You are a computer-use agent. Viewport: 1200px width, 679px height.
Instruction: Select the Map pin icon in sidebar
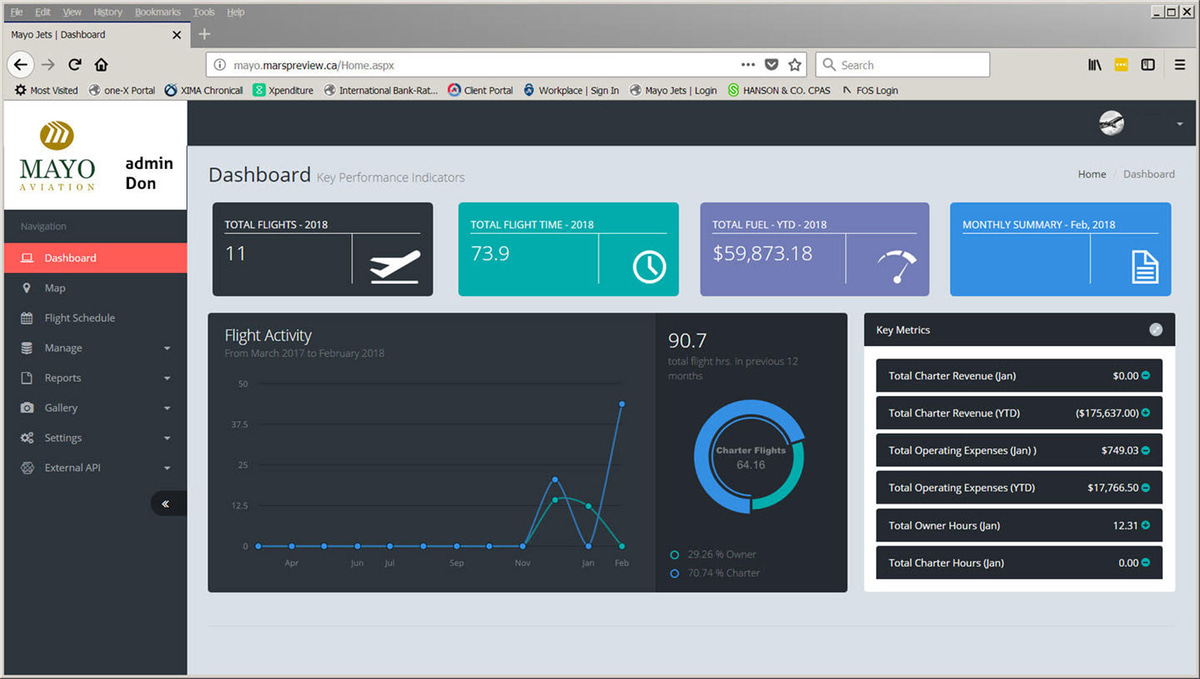tap(27, 288)
